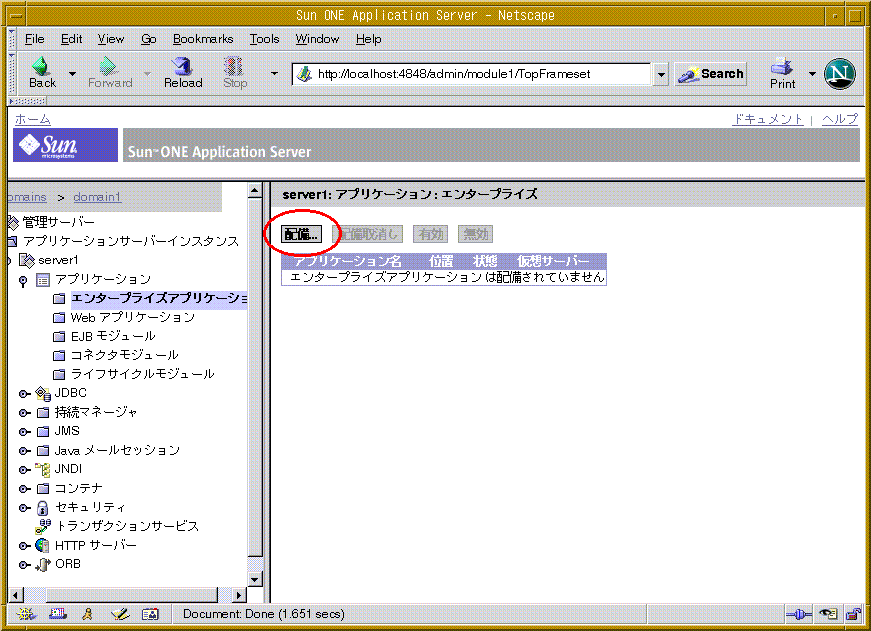Click the tree panel vertical scrollbar up arrow

pos(254,191)
